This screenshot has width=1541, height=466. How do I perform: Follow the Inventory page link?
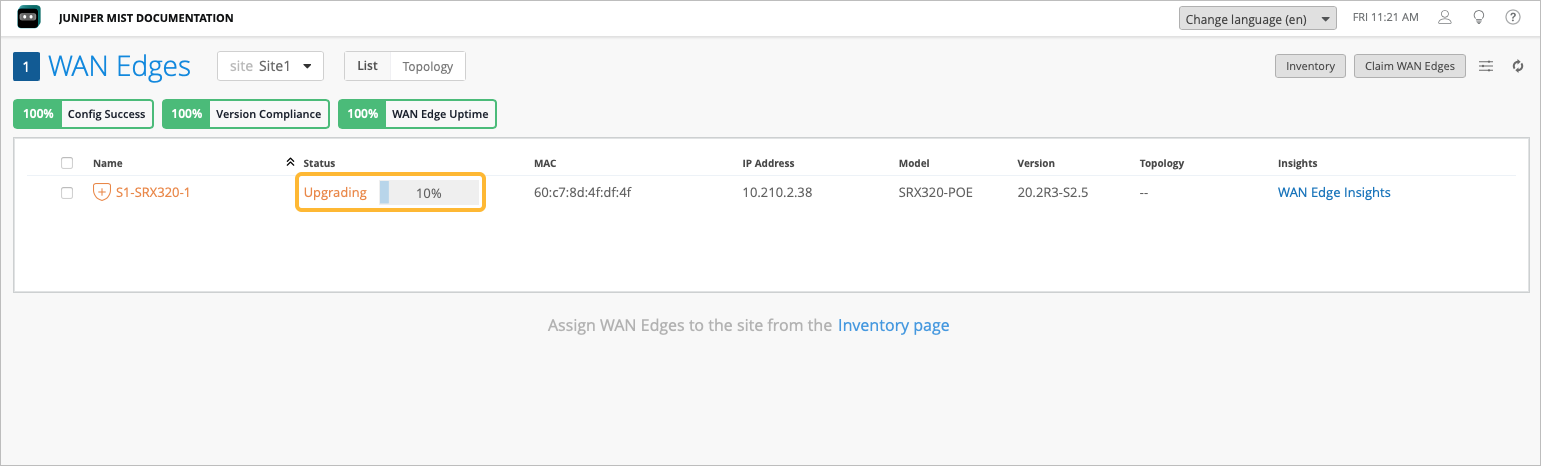click(893, 325)
